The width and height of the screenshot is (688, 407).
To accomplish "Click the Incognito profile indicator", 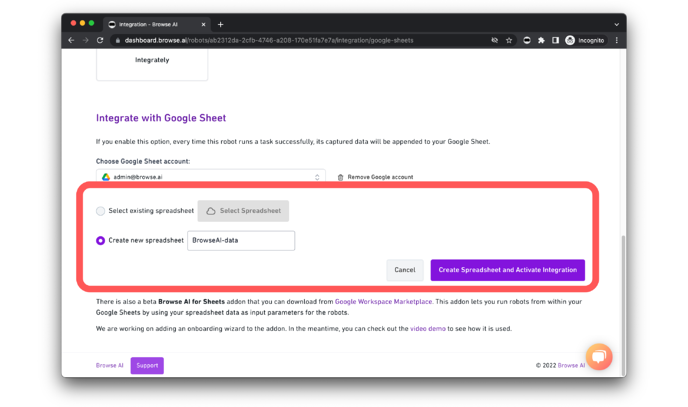I will click(x=585, y=40).
